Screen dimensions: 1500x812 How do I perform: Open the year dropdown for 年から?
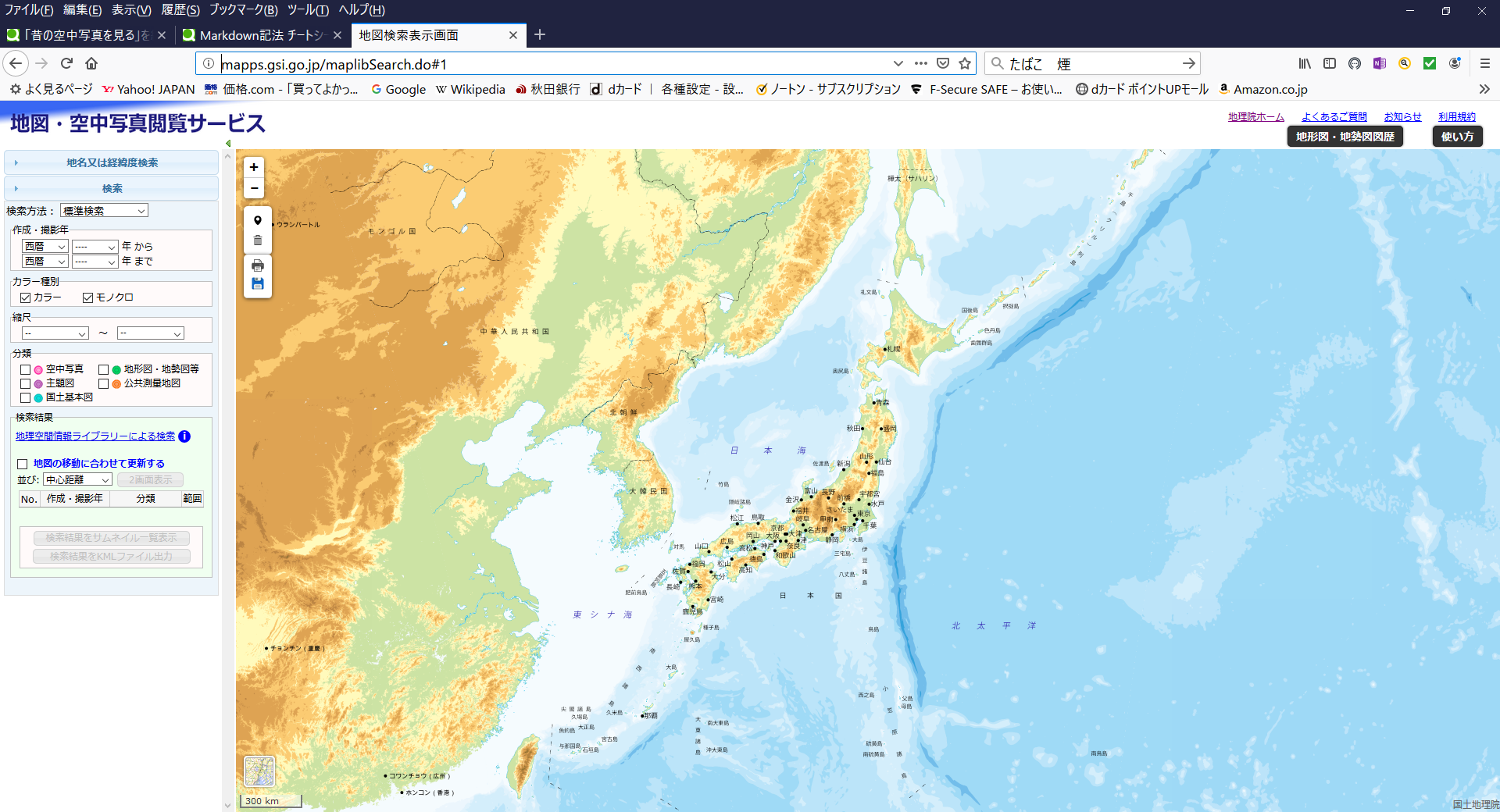tap(95, 247)
